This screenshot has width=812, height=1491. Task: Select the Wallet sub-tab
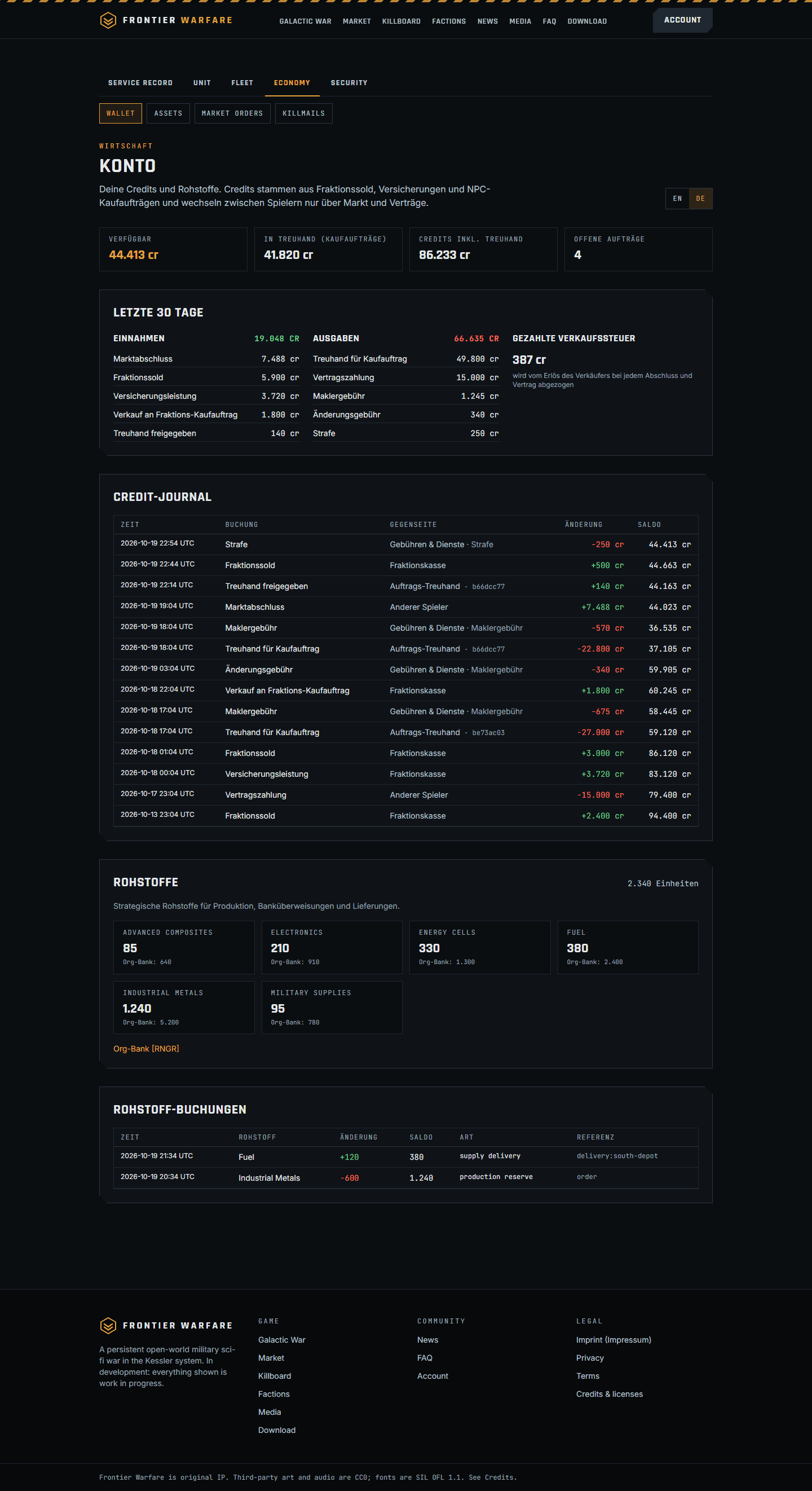120,113
